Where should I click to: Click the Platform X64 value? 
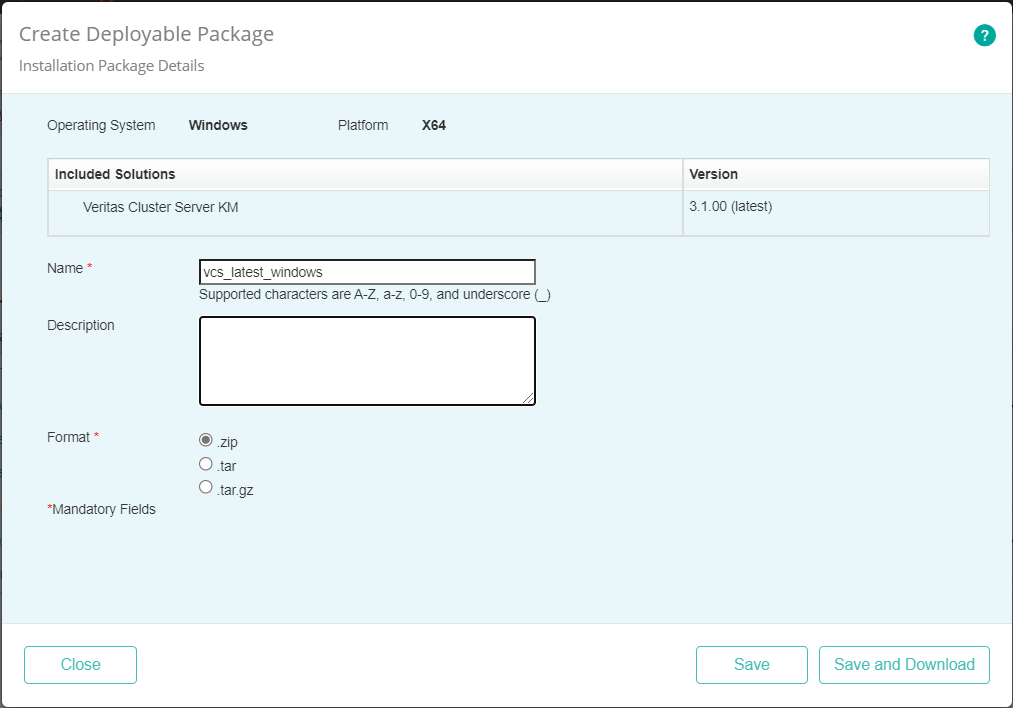click(x=433, y=125)
